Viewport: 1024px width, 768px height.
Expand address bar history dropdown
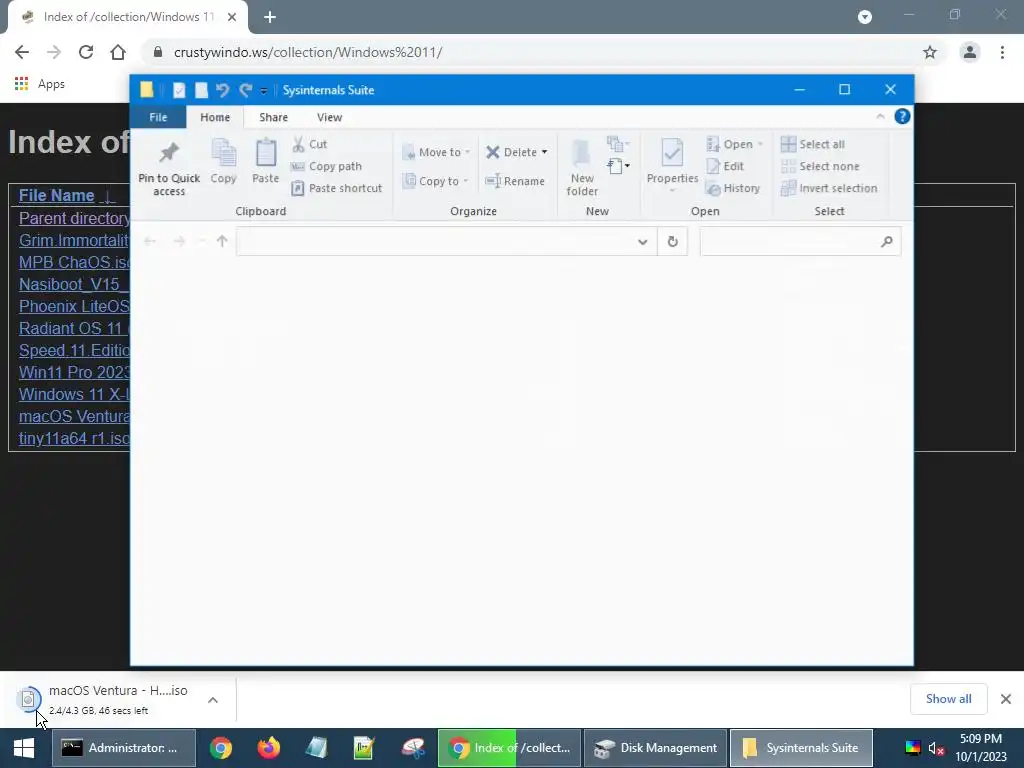pos(643,242)
